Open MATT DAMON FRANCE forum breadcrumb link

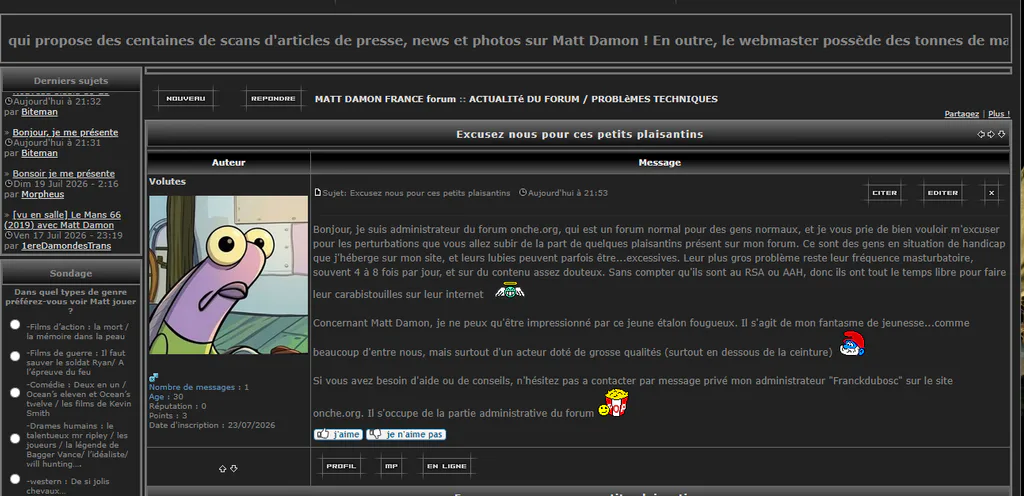(385, 99)
